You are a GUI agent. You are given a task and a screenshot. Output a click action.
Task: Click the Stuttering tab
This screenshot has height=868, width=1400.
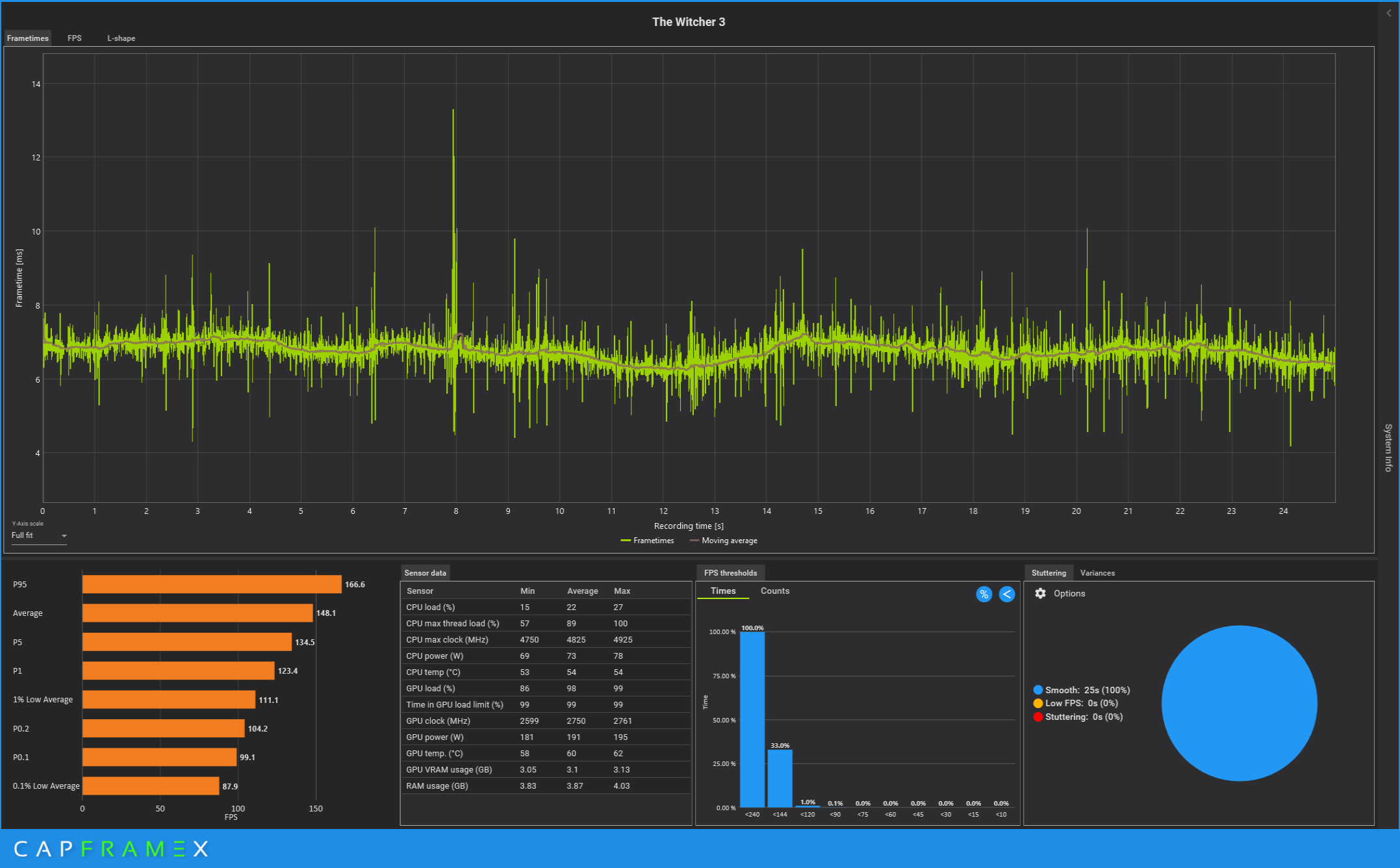coord(1048,573)
